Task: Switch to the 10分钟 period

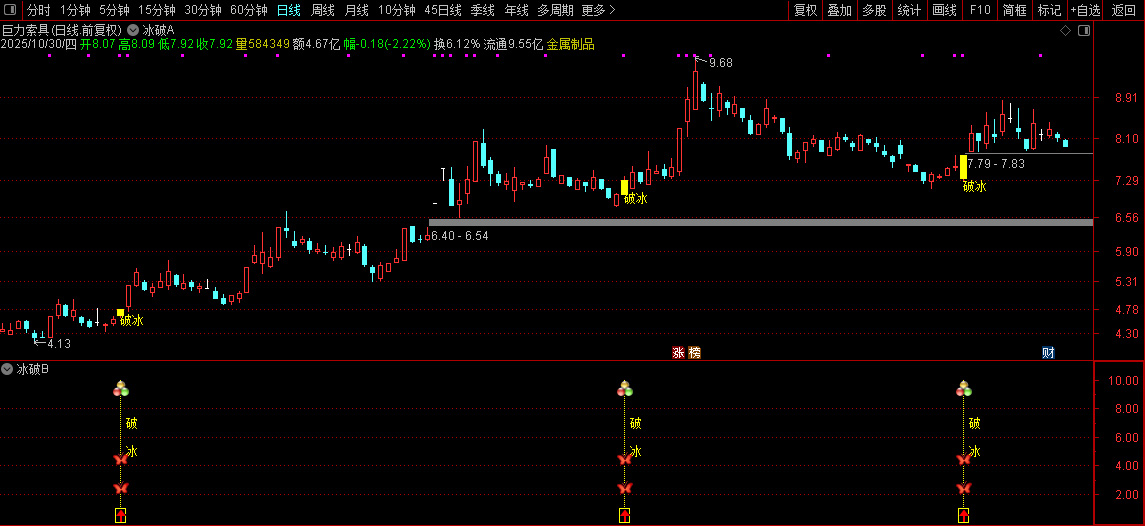Action: 397,10
